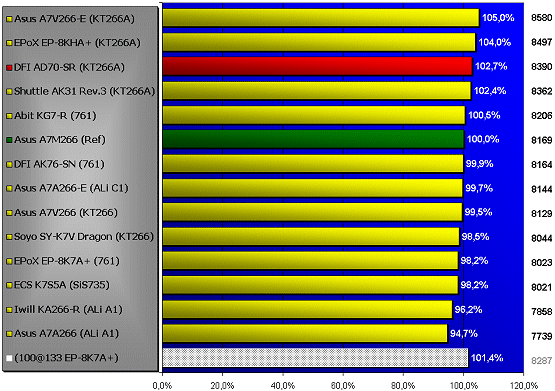This screenshot has height=391, width=555.
Task: Select the 'Asus A7V266-E (KT266A)' label
Action: [74, 19]
